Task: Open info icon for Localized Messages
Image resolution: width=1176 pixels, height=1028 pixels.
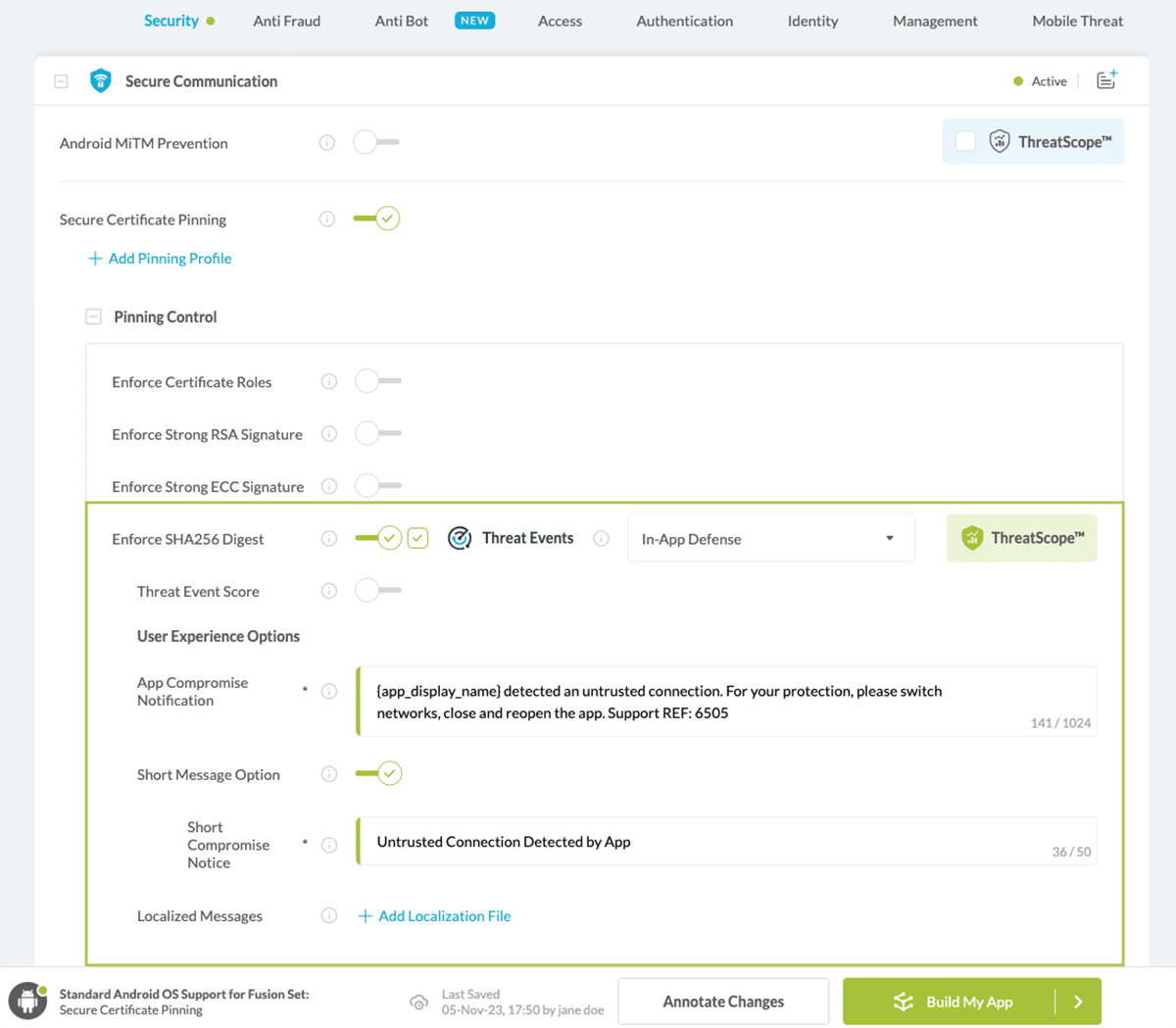Action: [329, 915]
